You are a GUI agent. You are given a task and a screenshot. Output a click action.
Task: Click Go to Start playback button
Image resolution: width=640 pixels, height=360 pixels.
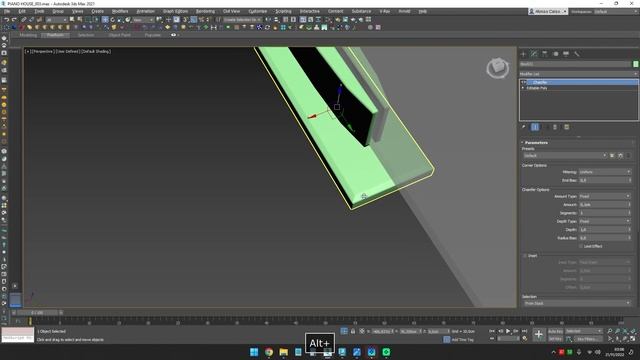492,331
